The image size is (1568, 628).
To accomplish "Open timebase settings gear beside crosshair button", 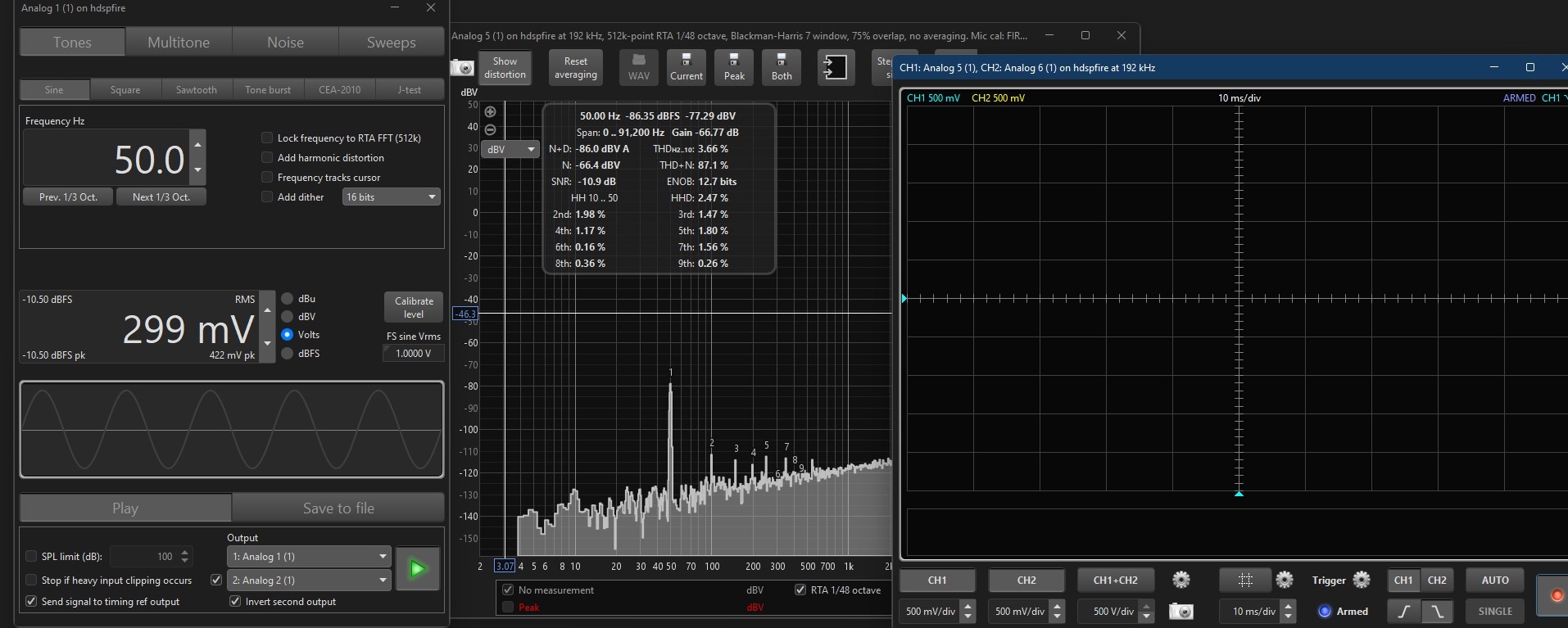I will [1285, 580].
